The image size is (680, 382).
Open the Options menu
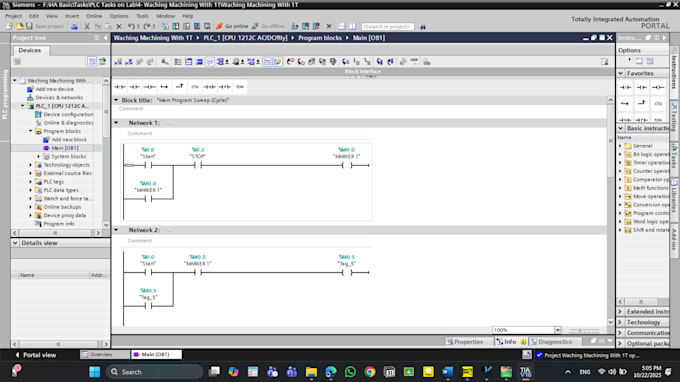point(119,16)
